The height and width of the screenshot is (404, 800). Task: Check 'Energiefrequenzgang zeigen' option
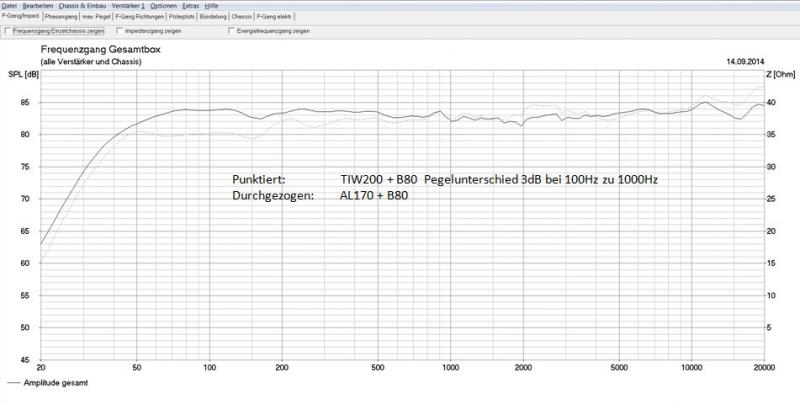229,31
